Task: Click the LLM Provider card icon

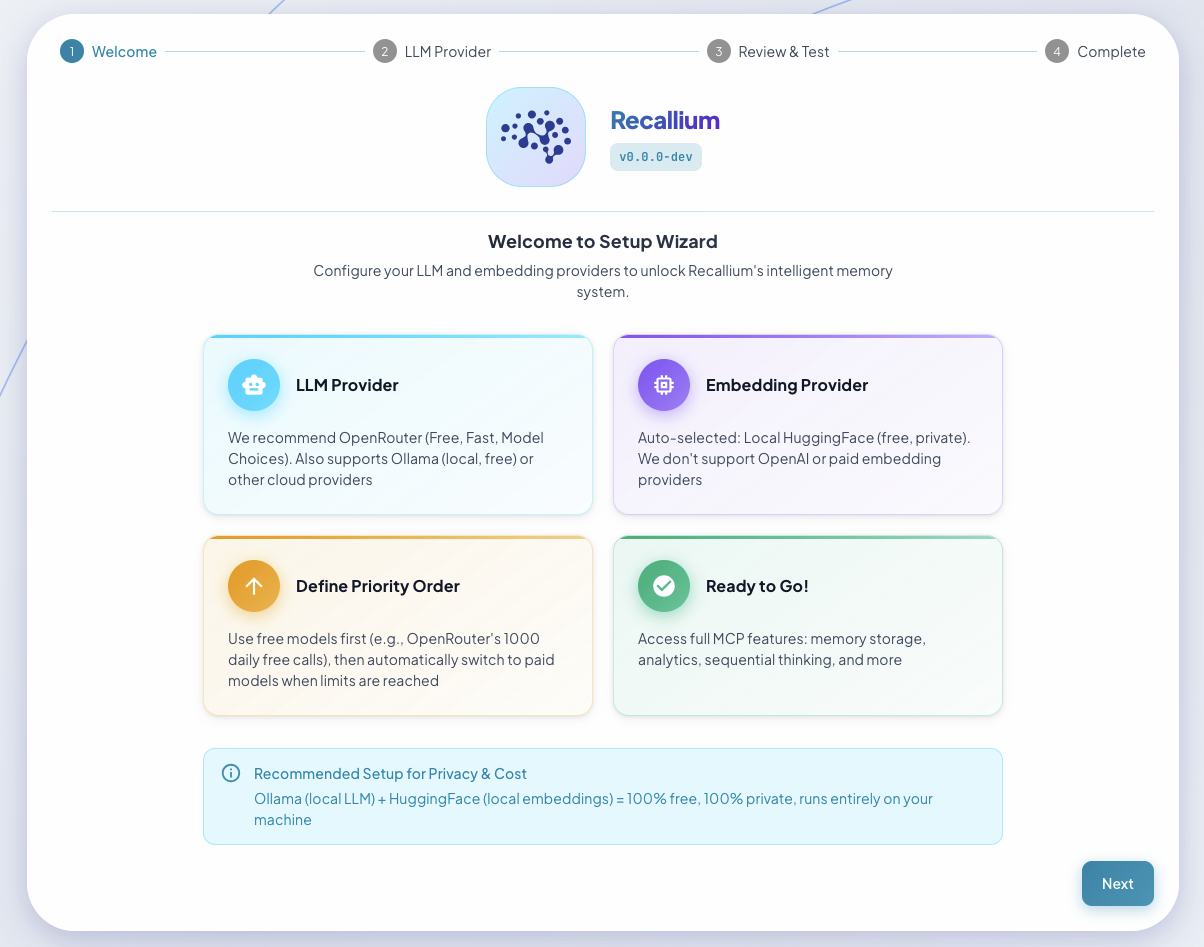Action: click(253, 385)
